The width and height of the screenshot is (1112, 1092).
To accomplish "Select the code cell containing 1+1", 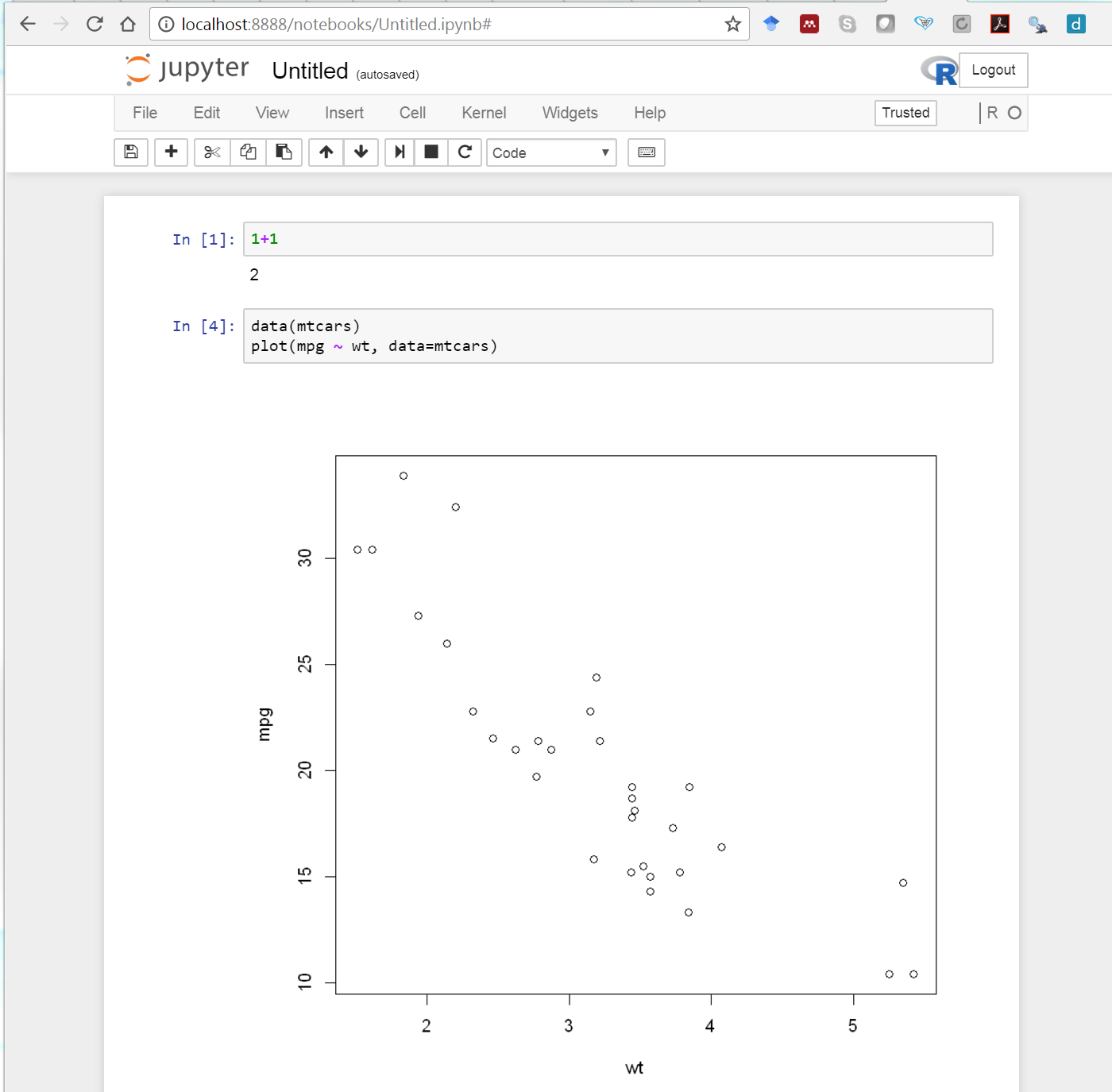I will pyautogui.click(x=618, y=239).
